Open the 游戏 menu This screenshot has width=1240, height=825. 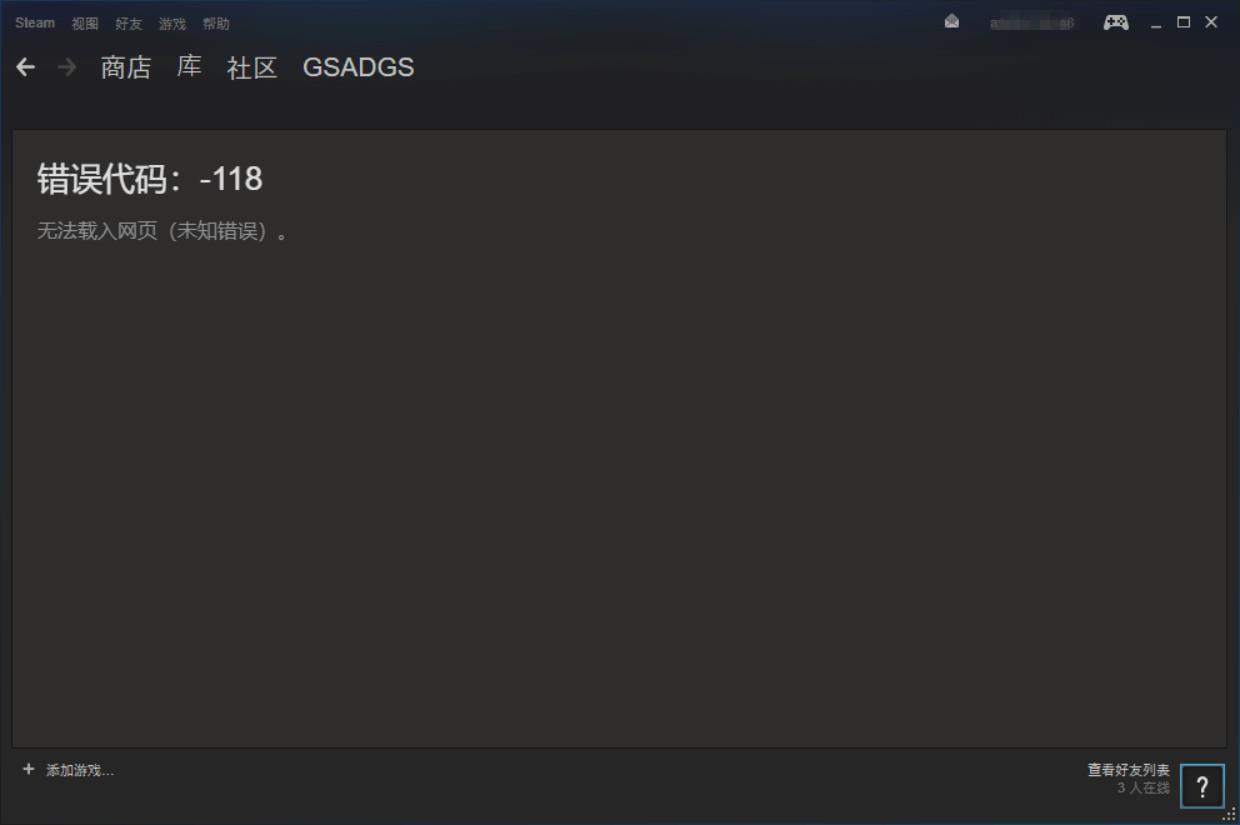point(172,24)
